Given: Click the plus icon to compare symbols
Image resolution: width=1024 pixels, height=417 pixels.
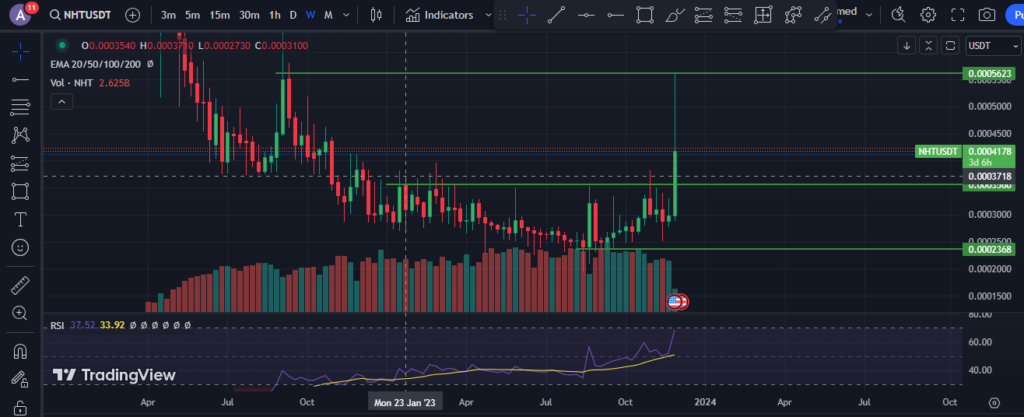Looking at the screenshot, I should (133, 15).
